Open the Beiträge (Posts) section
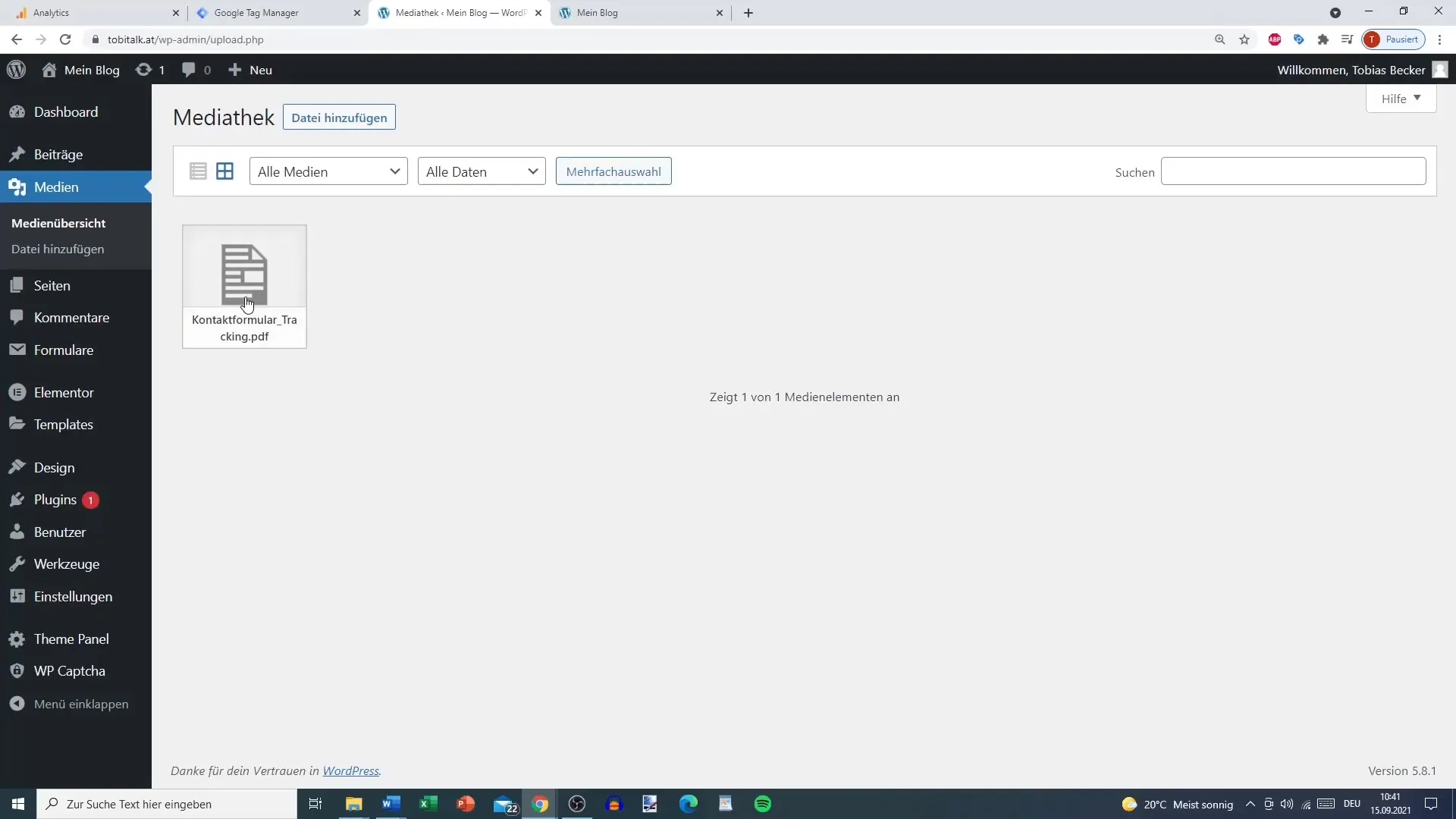This screenshot has height=819, width=1456. [58, 153]
